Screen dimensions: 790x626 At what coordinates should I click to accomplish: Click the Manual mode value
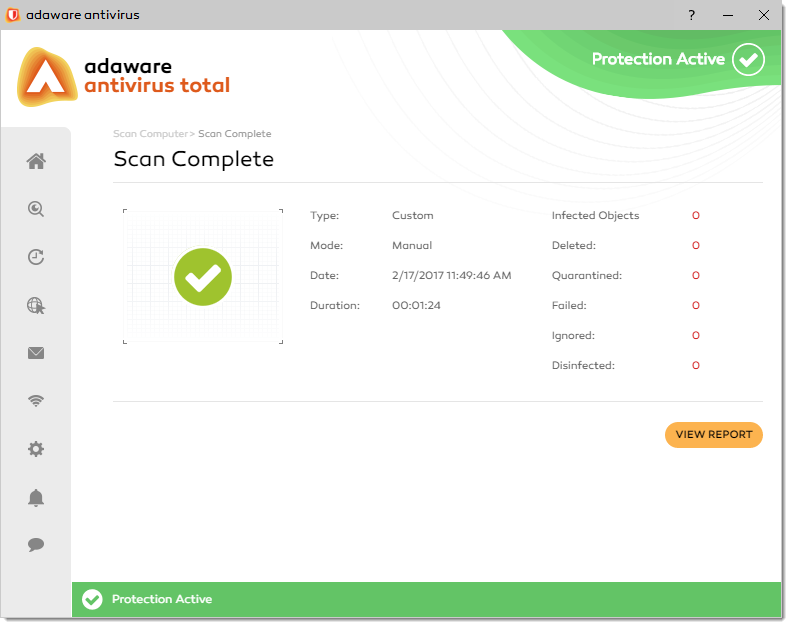pyautogui.click(x=412, y=245)
